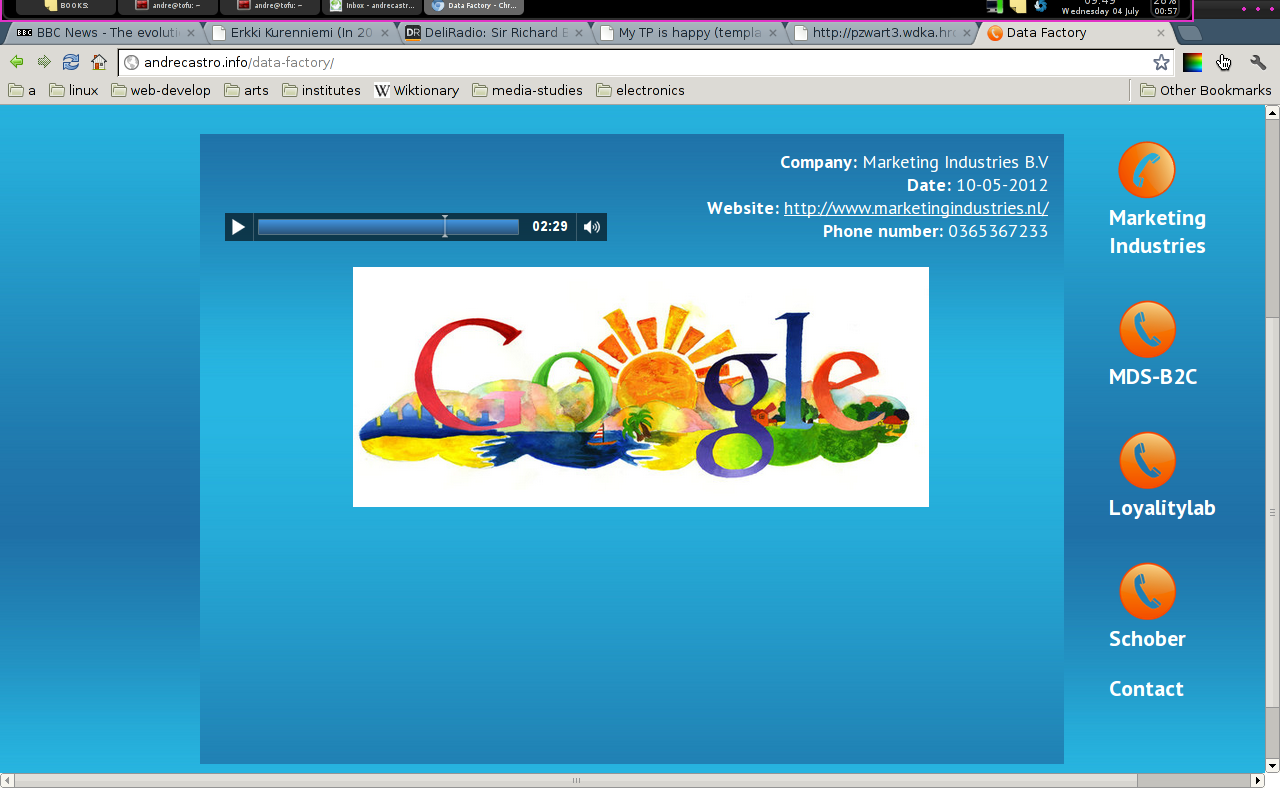This screenshot has width=1280, height=788.
Task: Click the phone number 0365367233
Action: (x=998, y=231)
